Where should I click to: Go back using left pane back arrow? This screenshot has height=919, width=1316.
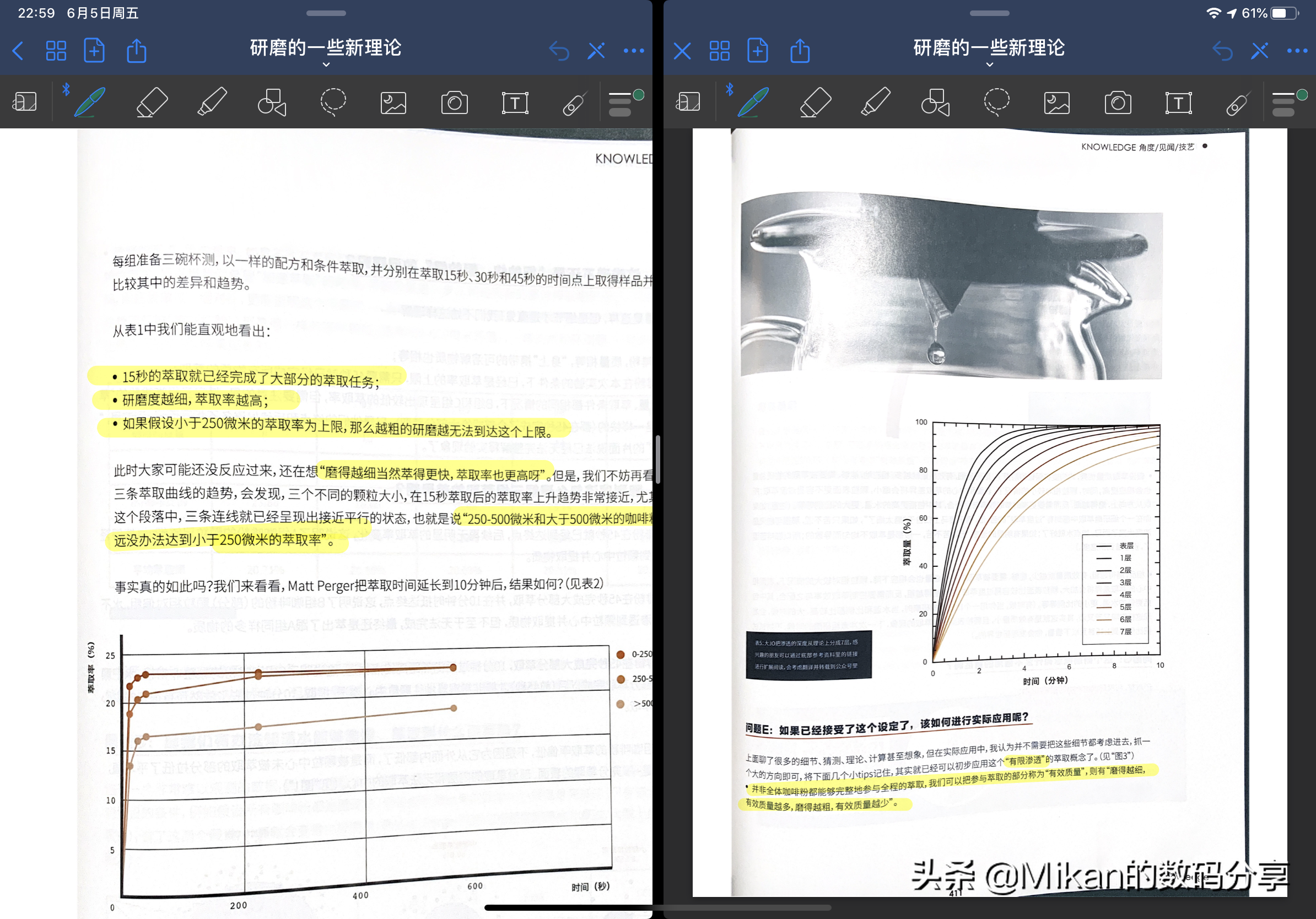(18, 51)
